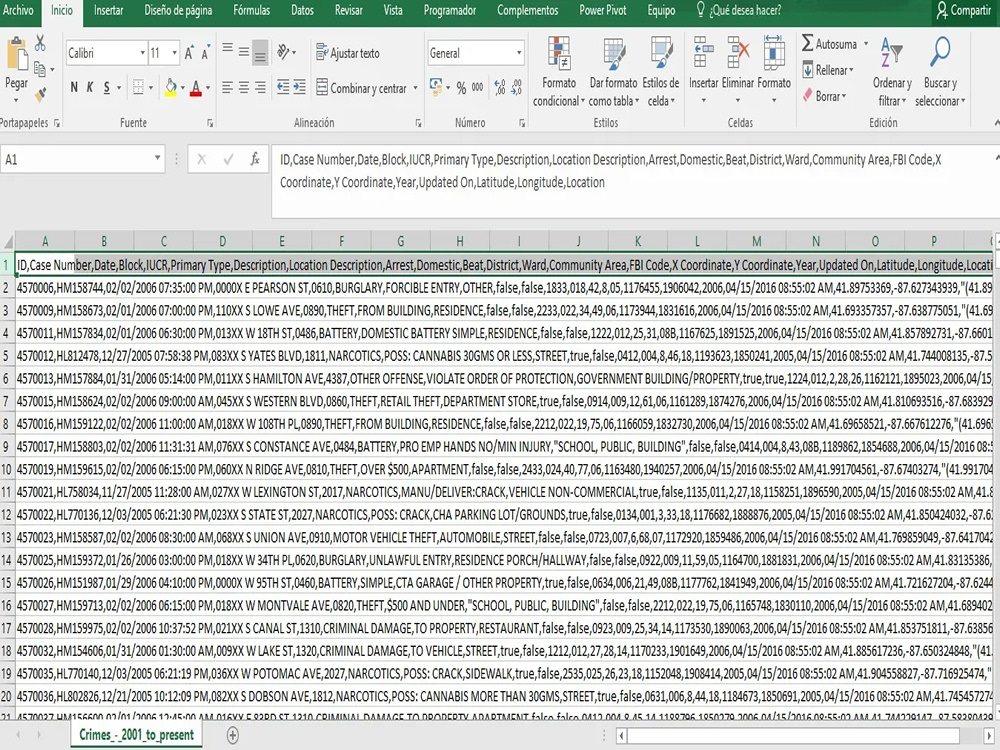Switch to the Fórmulas tab
Viewport: 1000px width, 750px height.
pyautogui.click(x=251, y=10)
